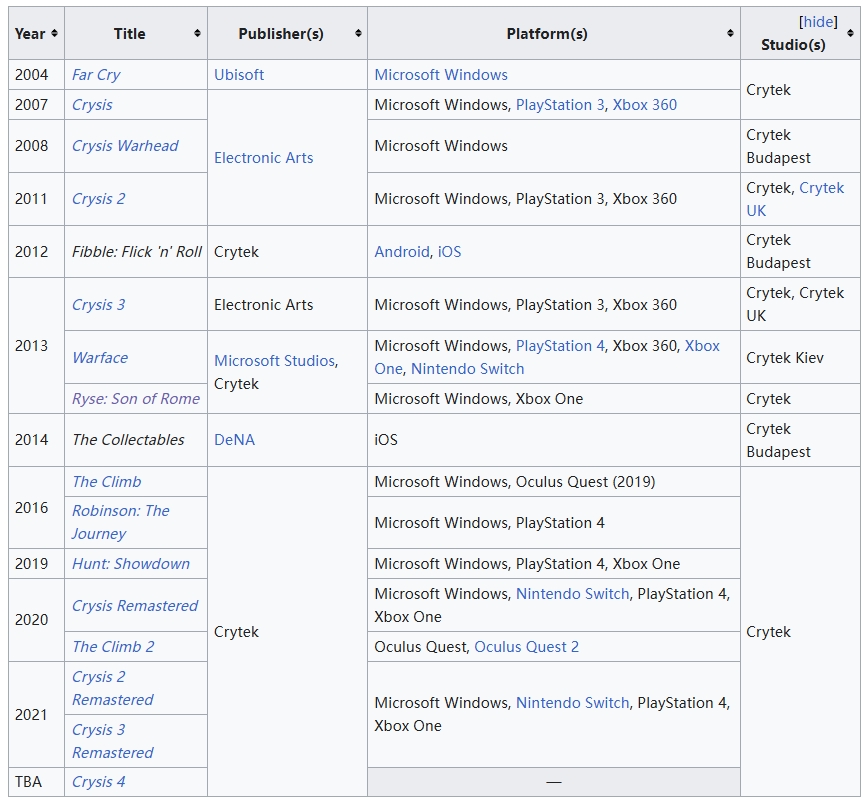Screen dimensions: 868x807
Task: Select the Fibble: Flick 'n' Roll title
Action: pos(137,252)
